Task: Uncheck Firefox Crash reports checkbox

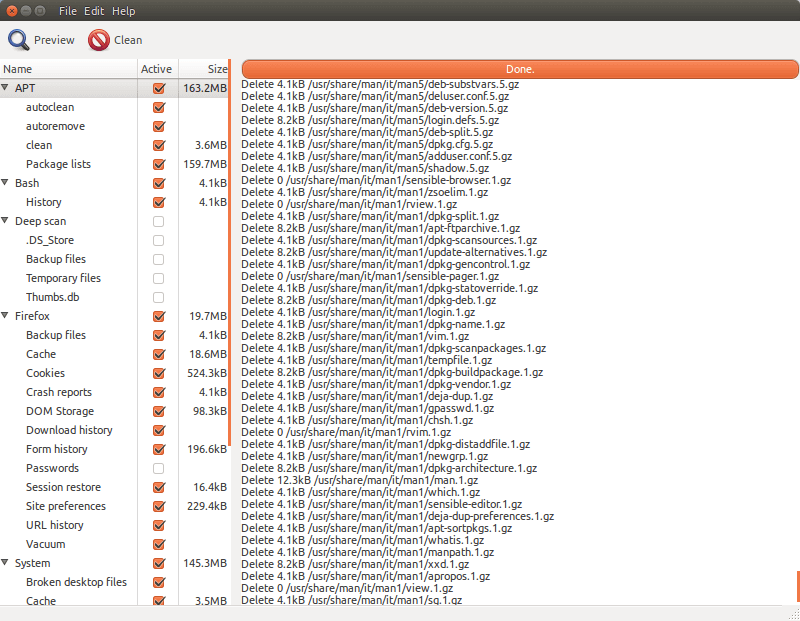Action: pyautogui.click(x=159, y=392)
